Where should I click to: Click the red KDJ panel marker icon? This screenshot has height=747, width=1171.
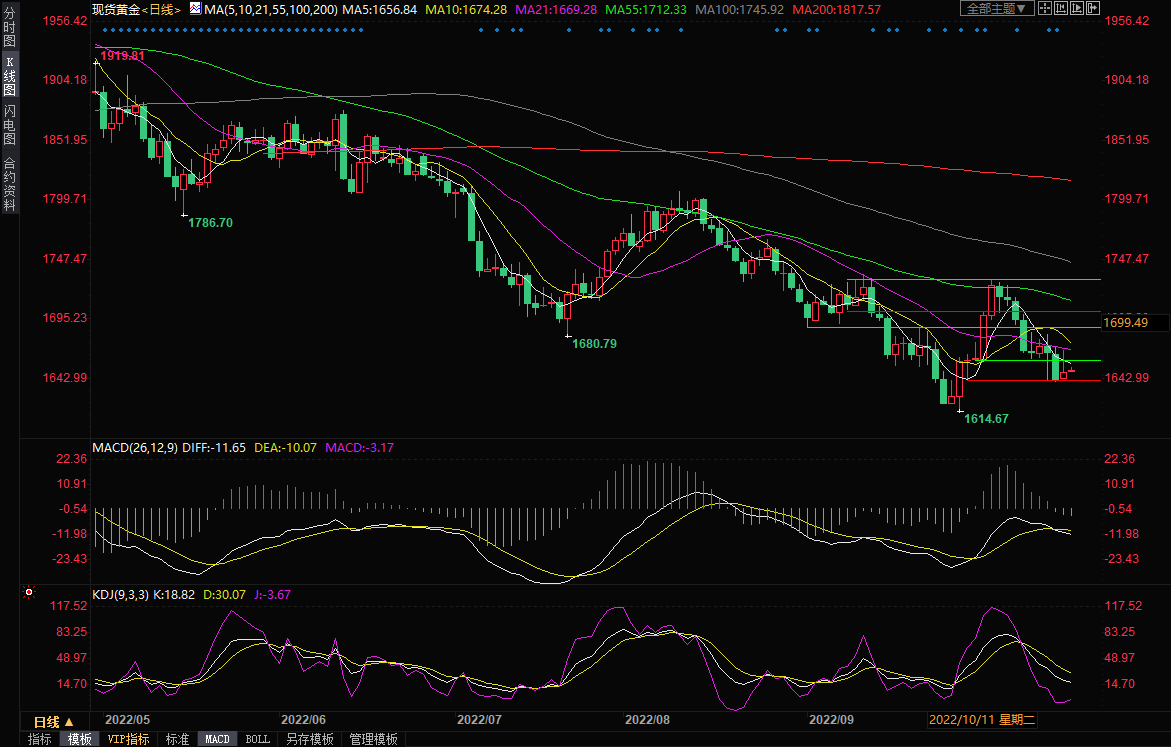click(29, 594)
